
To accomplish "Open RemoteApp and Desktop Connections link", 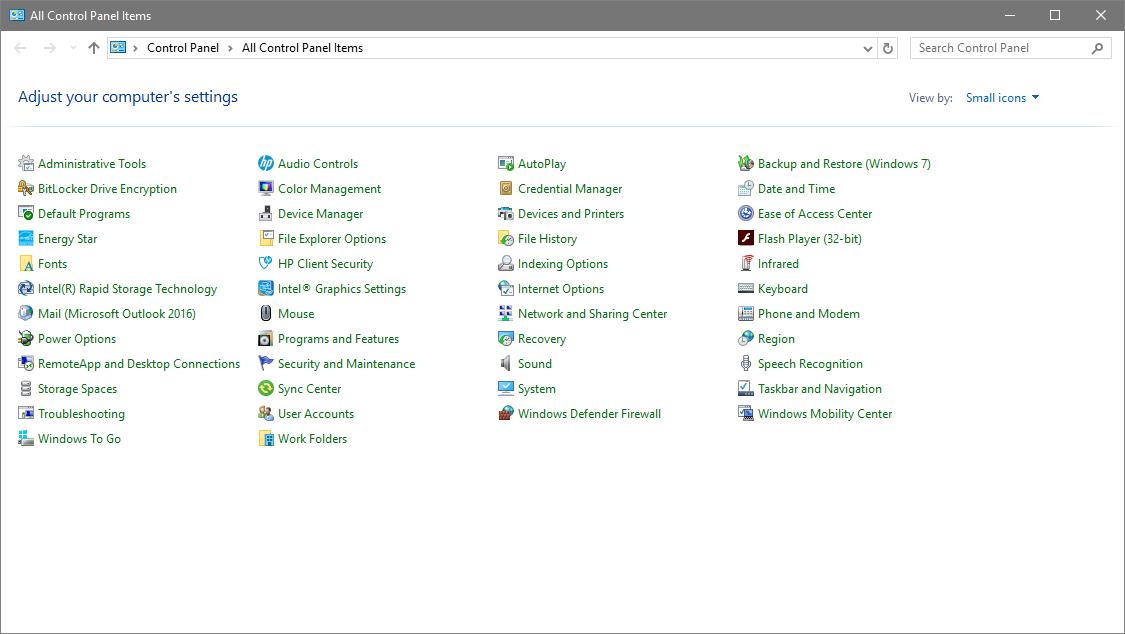I will pyautogui.click(x=139, y=364).
